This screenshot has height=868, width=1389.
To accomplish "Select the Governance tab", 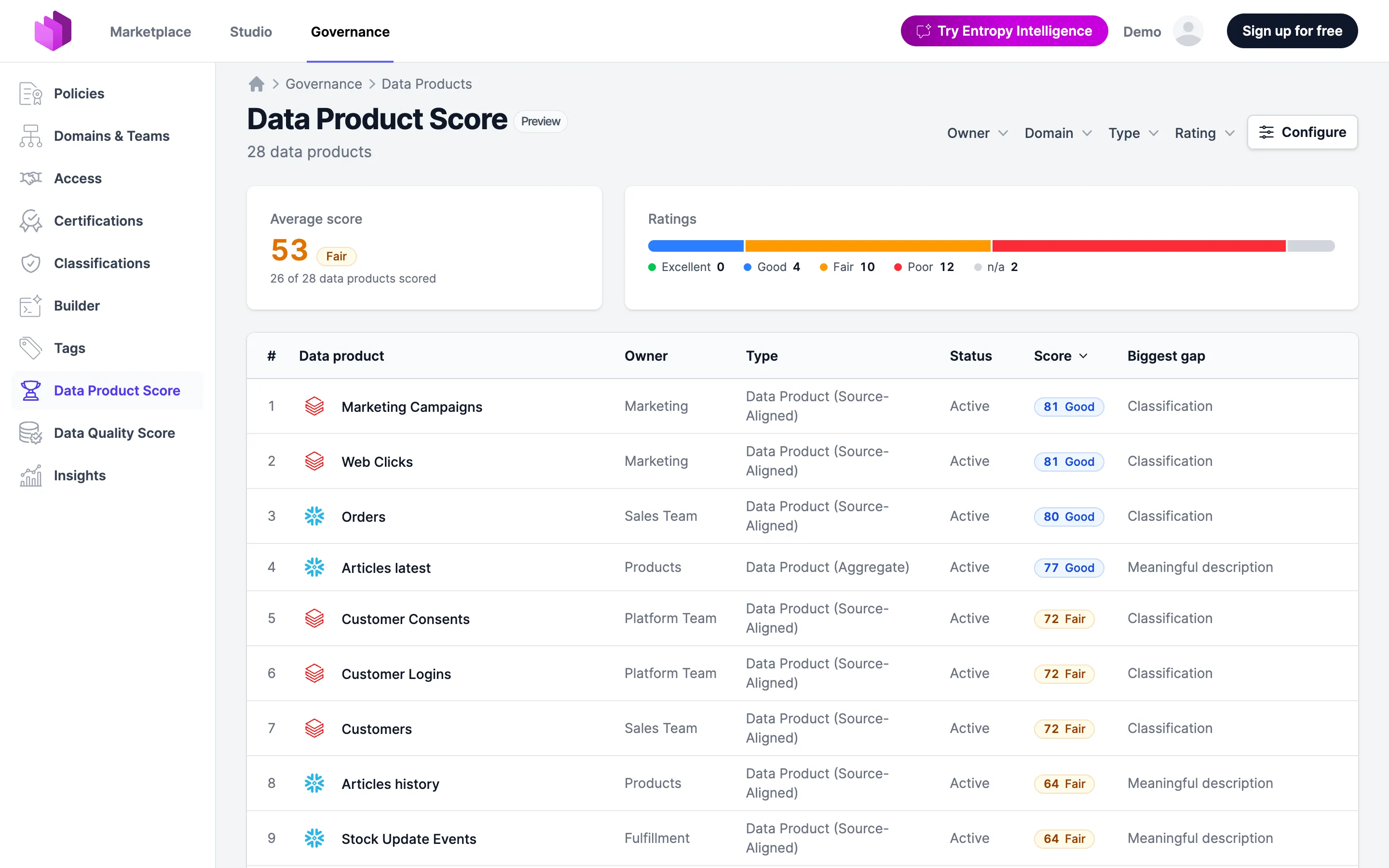I will (350, 31).
